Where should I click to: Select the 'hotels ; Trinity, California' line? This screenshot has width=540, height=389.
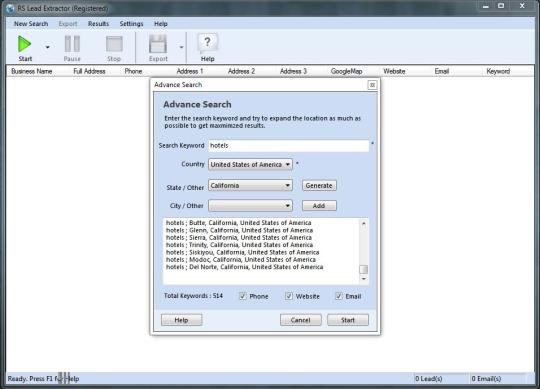239,245
